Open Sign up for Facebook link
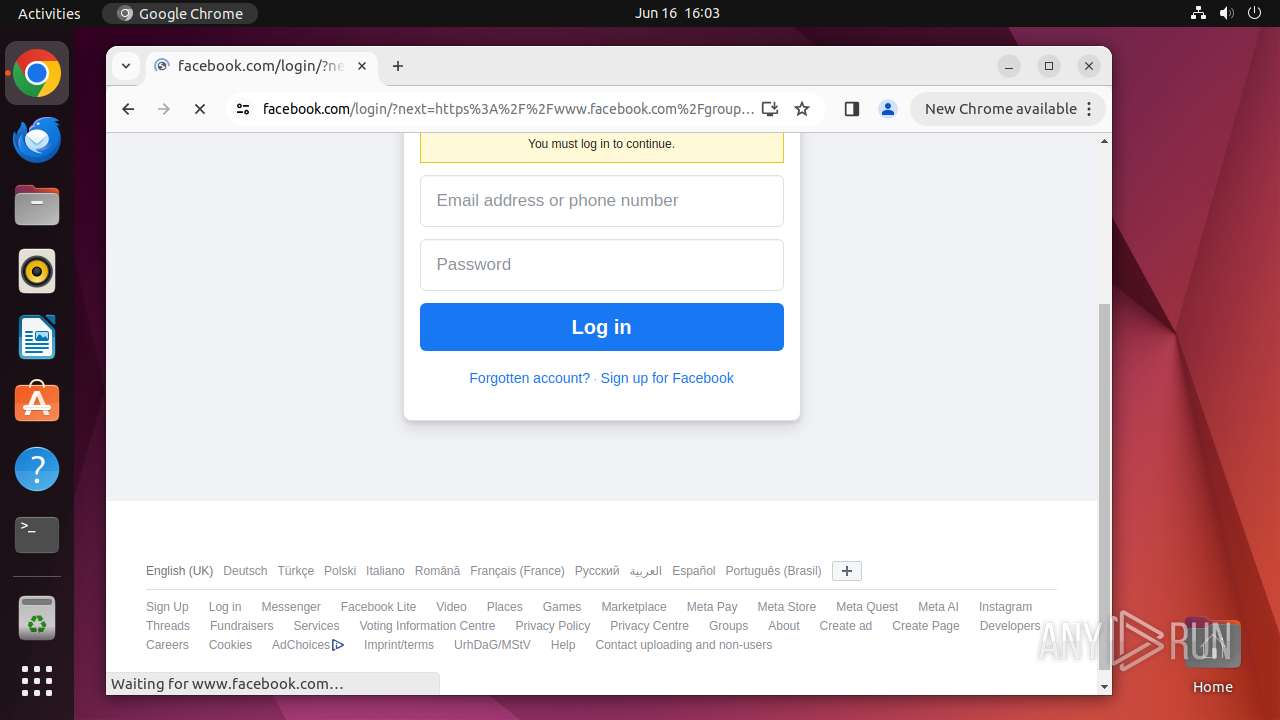The height and width of the screenshot is (720, 1280). click(667, 378)
